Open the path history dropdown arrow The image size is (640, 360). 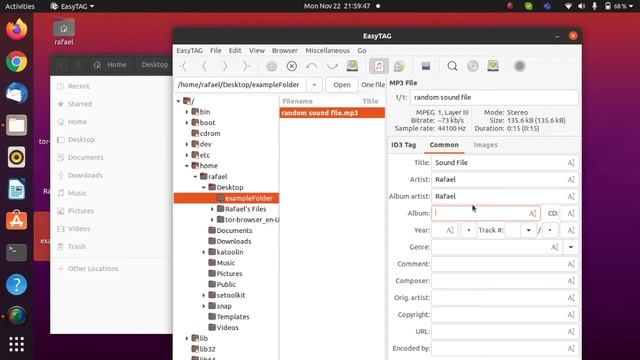point(314,85)
